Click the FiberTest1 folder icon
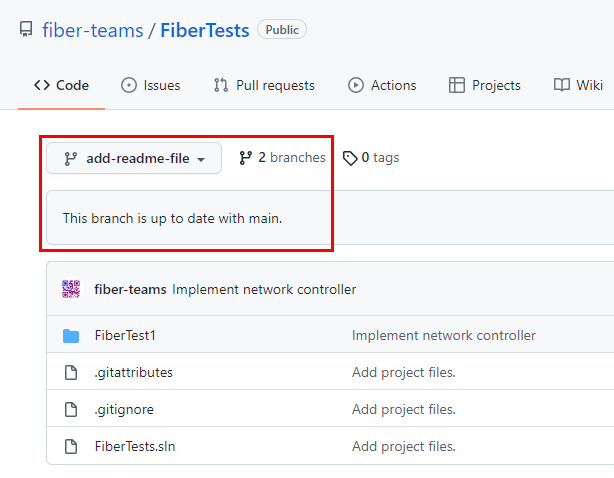Screen dimensions: 614x478 coord(71,336)
